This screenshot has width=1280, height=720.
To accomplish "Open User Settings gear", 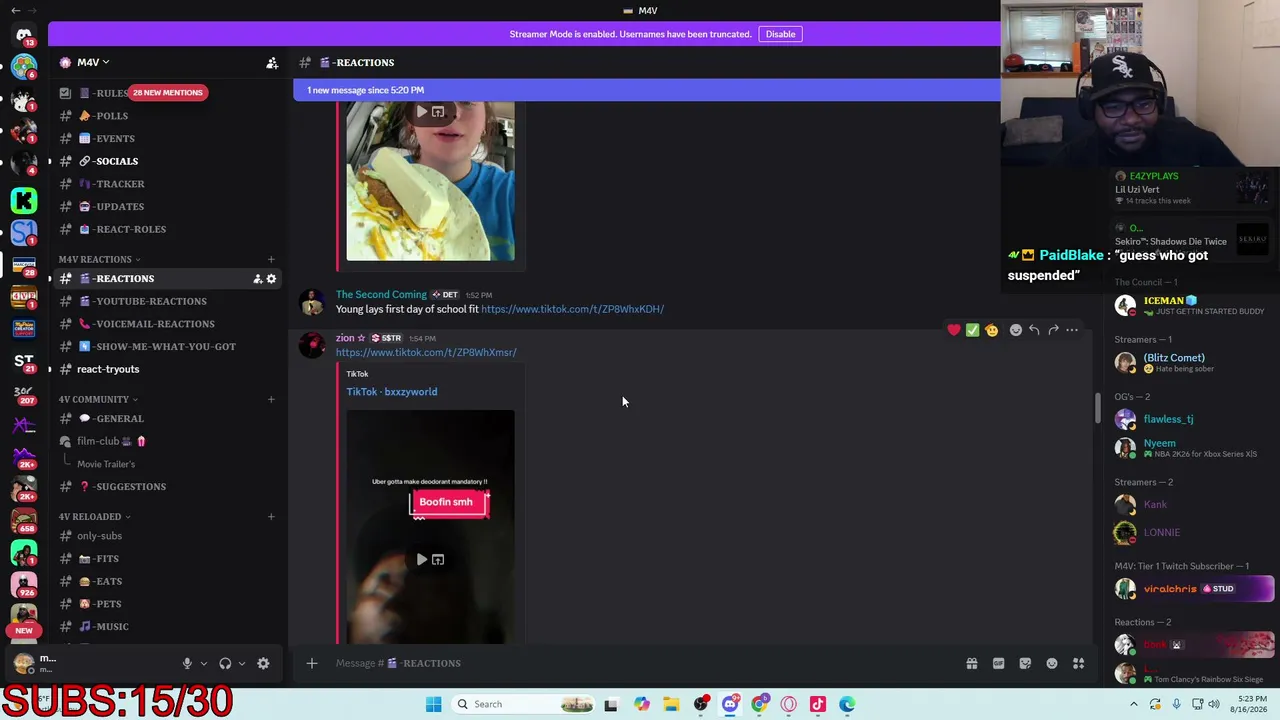I will point(263,663).
